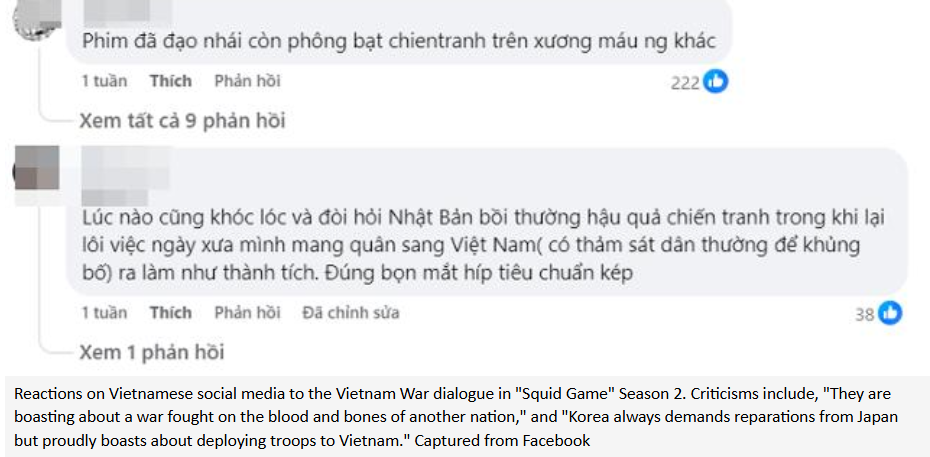Viewport: 930px width, 457px height.
Task: Click Phản hồi under the first comment
Action: 247,81
